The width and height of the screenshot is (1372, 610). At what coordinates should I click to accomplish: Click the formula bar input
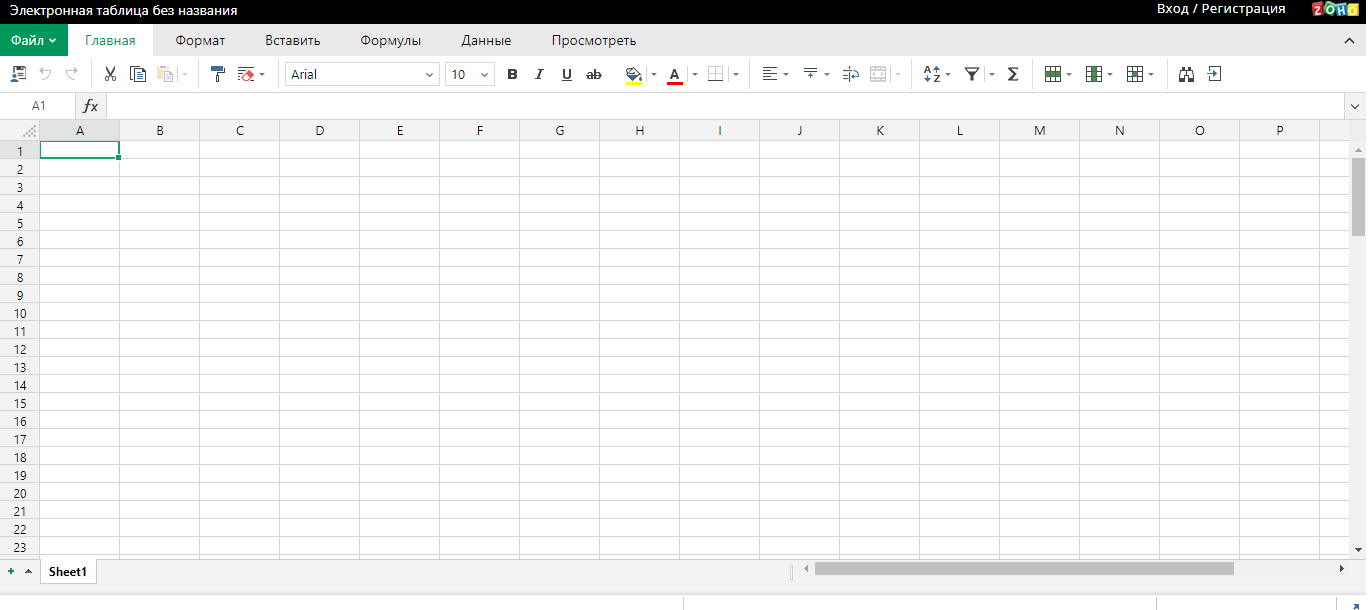pyautogui.click(x=725, y=106)
